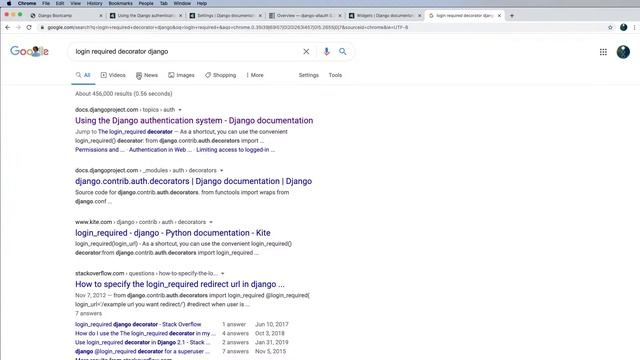Expand options arrow for docs.djangoproject.com topics auth

180,110
